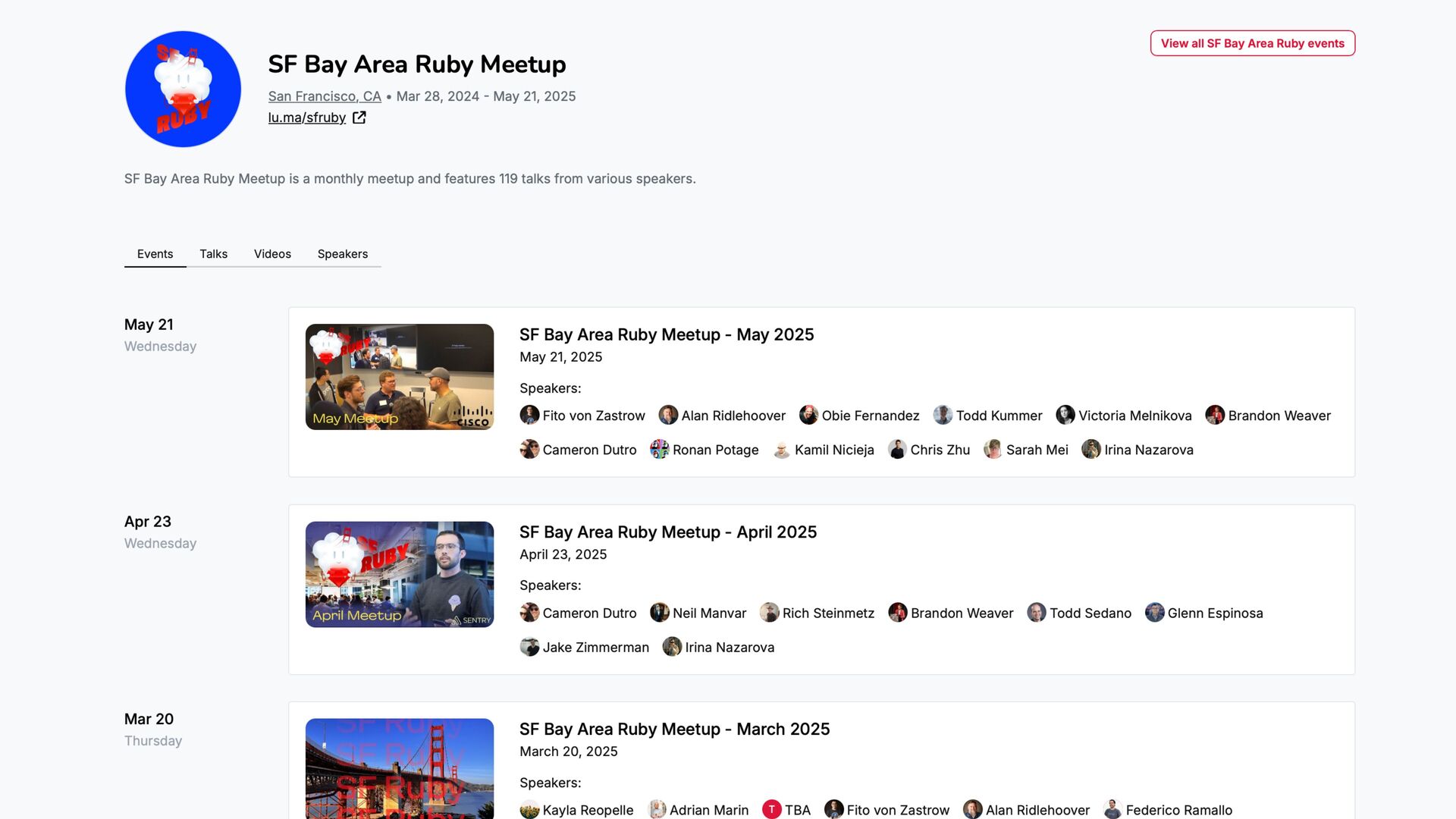Open the Videos tab
Viewport: 1456px width, 819px height.
tap(272, 254)
